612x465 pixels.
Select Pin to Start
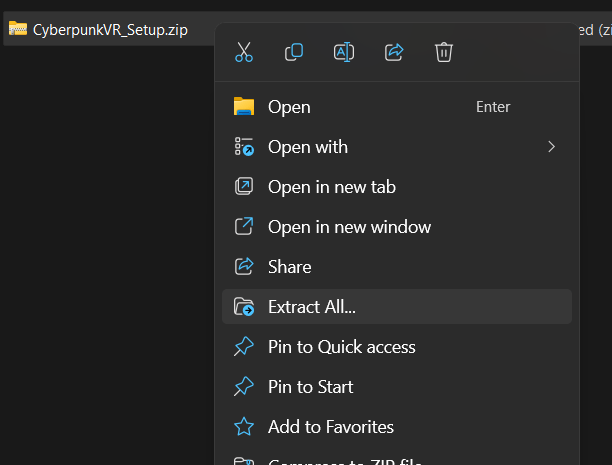pyautogui.click(x=310, y=387)
